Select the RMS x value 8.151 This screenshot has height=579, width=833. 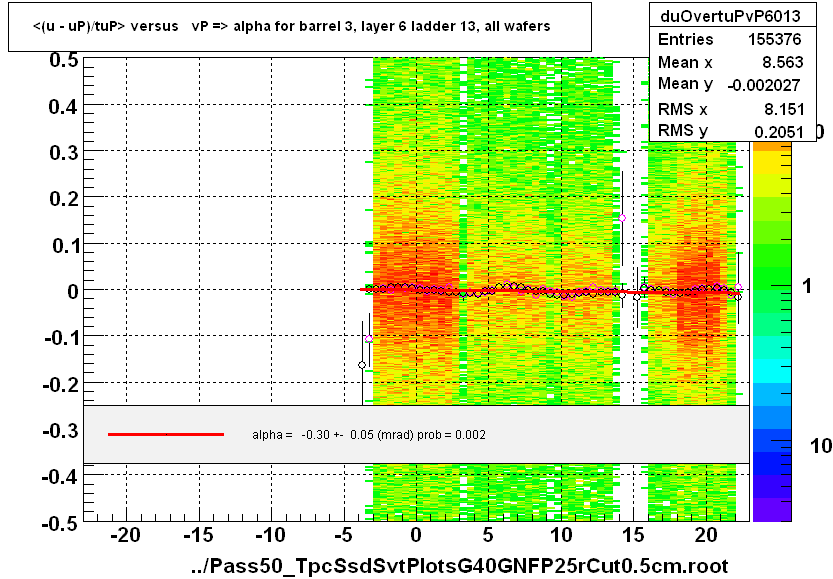click(x=784, y=109)
